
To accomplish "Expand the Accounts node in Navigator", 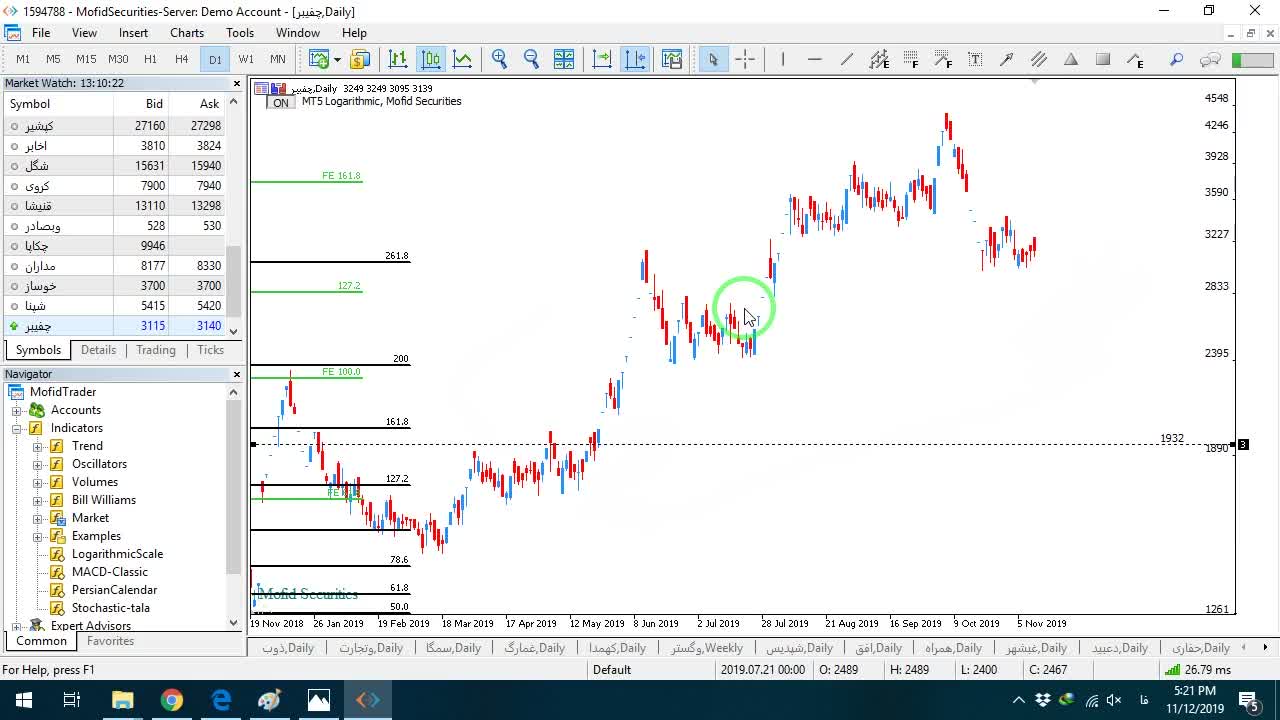I will [x=17, y=410].
